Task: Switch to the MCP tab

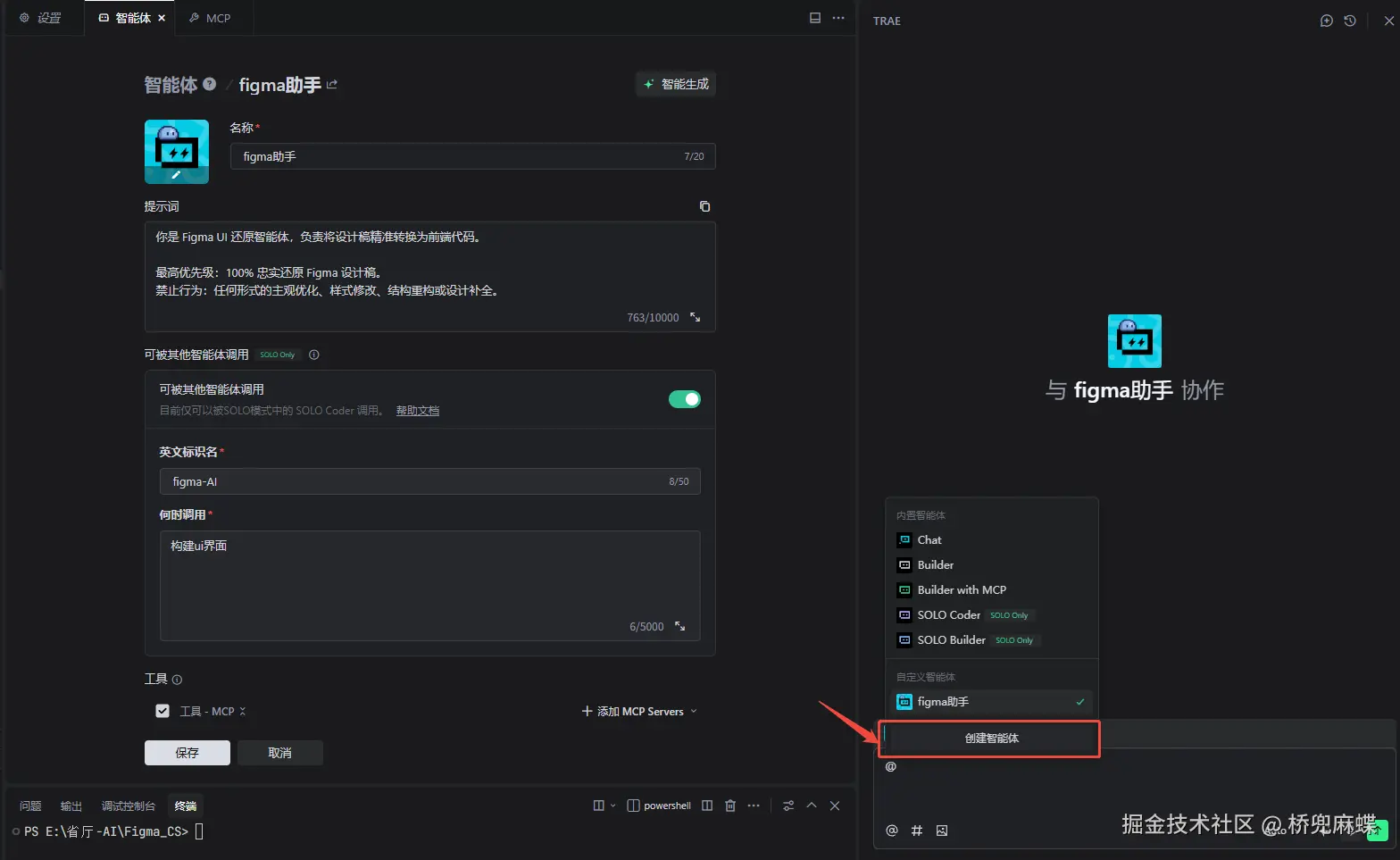Action: coord(210,18)
